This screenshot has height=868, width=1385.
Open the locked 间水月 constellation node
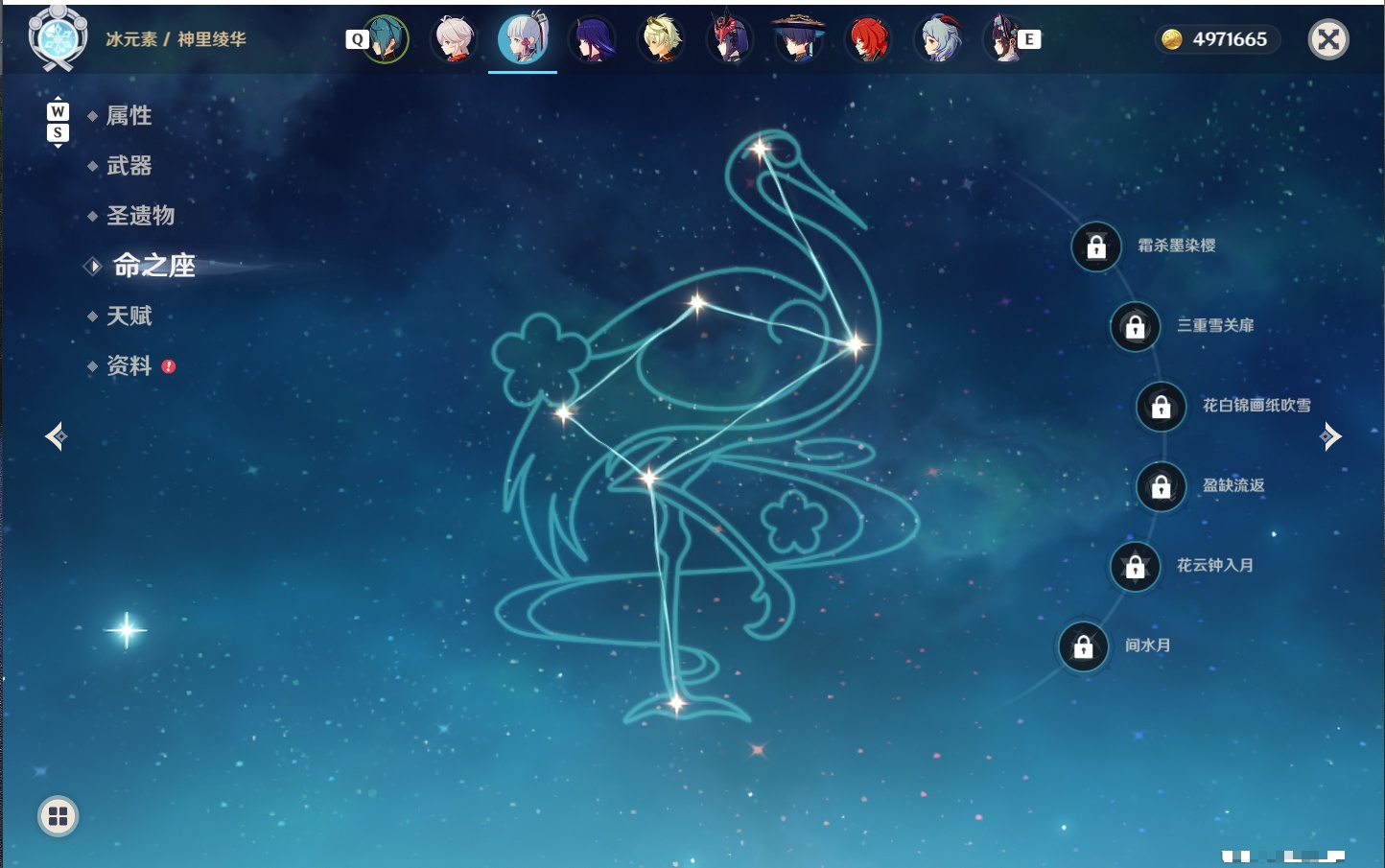point(1084,647)
